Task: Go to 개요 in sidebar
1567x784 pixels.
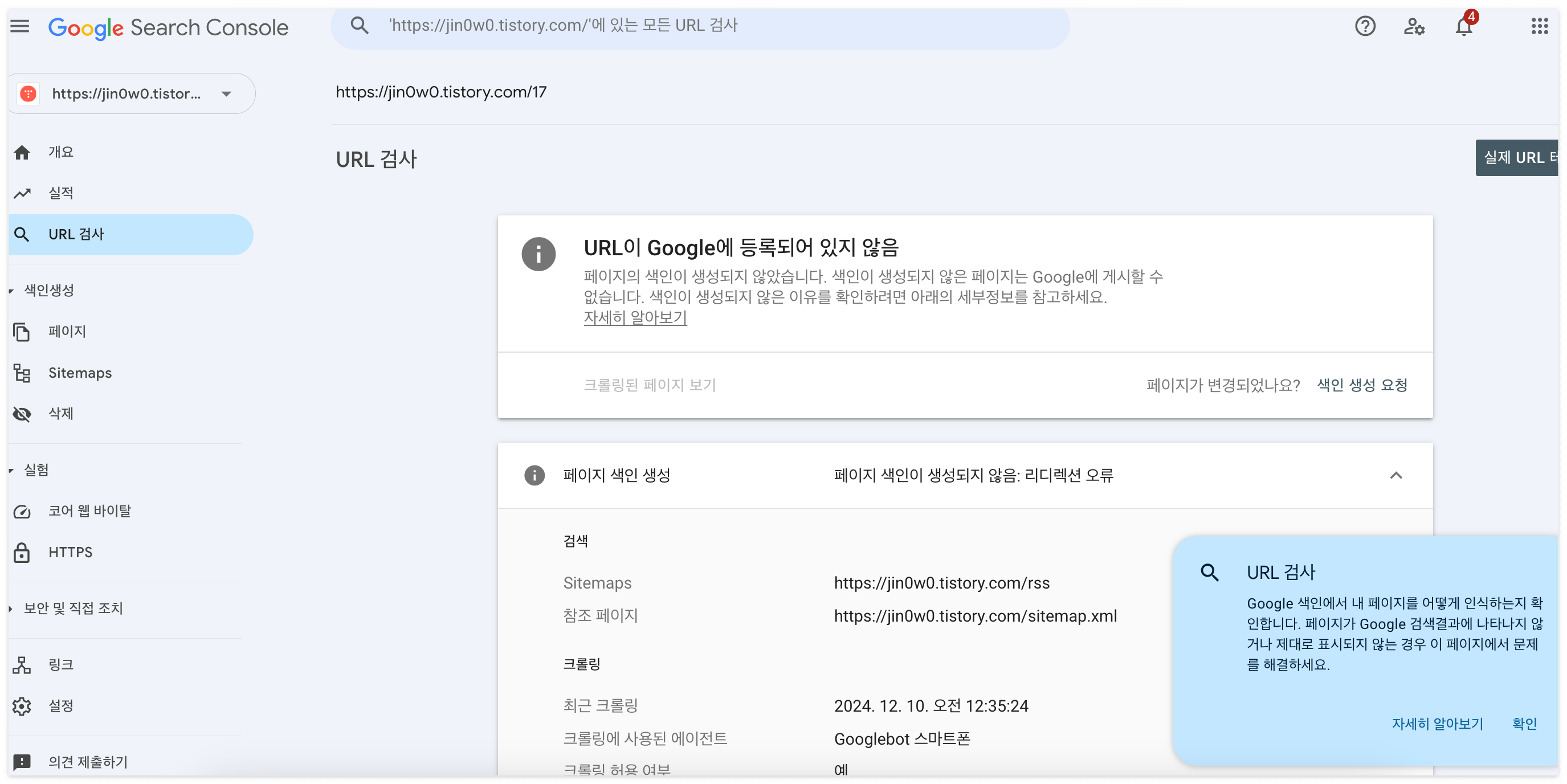Action: [61, 152]
